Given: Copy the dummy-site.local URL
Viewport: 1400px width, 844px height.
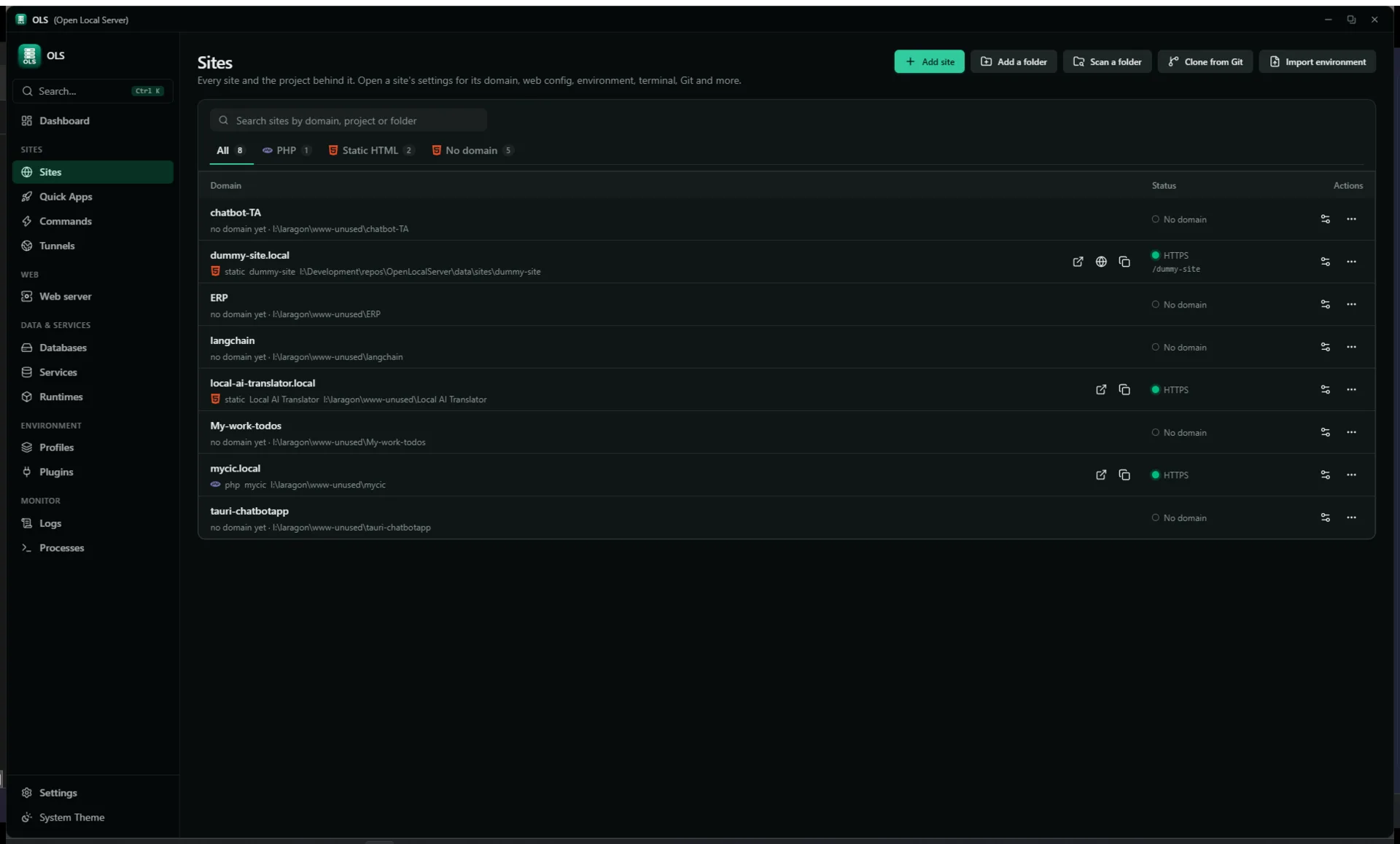Looking at the screenshot, I should click(1124, 262).
